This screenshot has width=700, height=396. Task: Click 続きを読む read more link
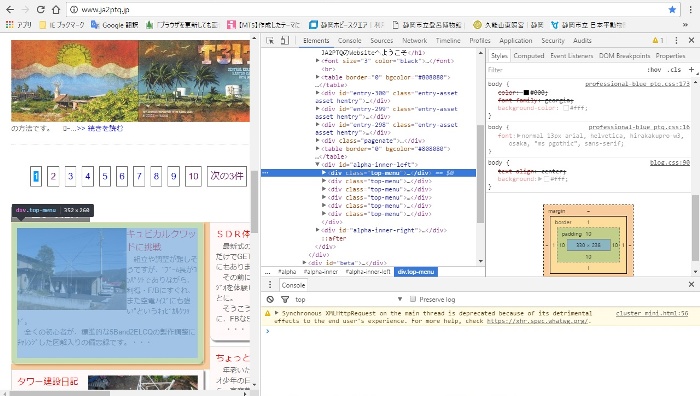pyautogui.click(x=105, y=128)
